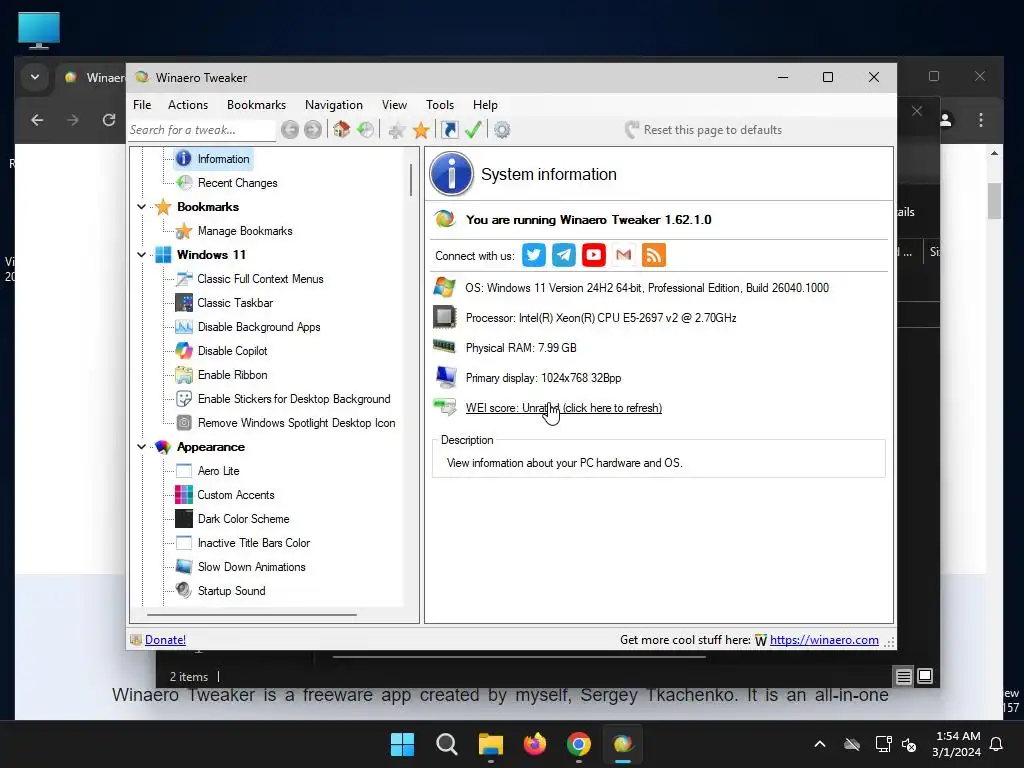Open the Help menu
This screenshot has width=1024, height=768.
pyautogui.click(x=485, y=105)
